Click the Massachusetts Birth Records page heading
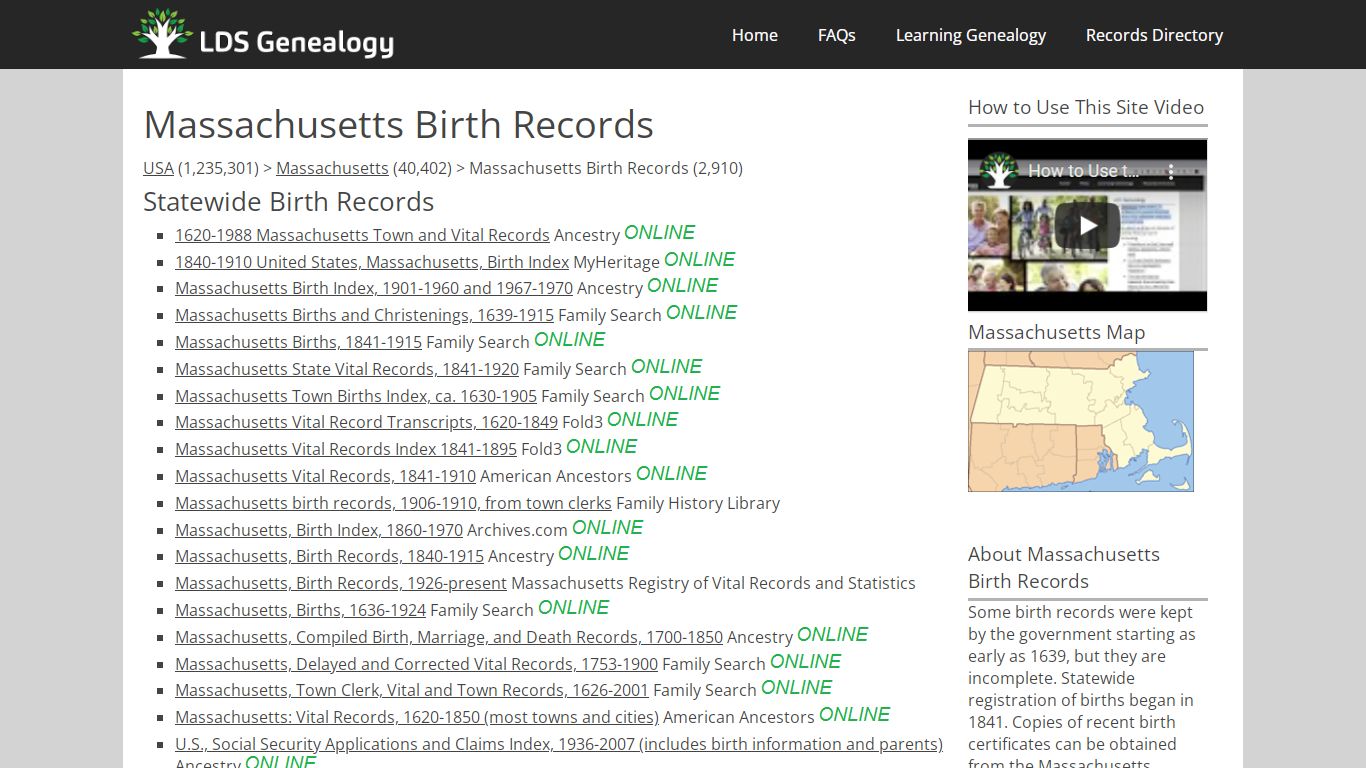This screenshot has height=768, width=1366. (x=398, y=125)
